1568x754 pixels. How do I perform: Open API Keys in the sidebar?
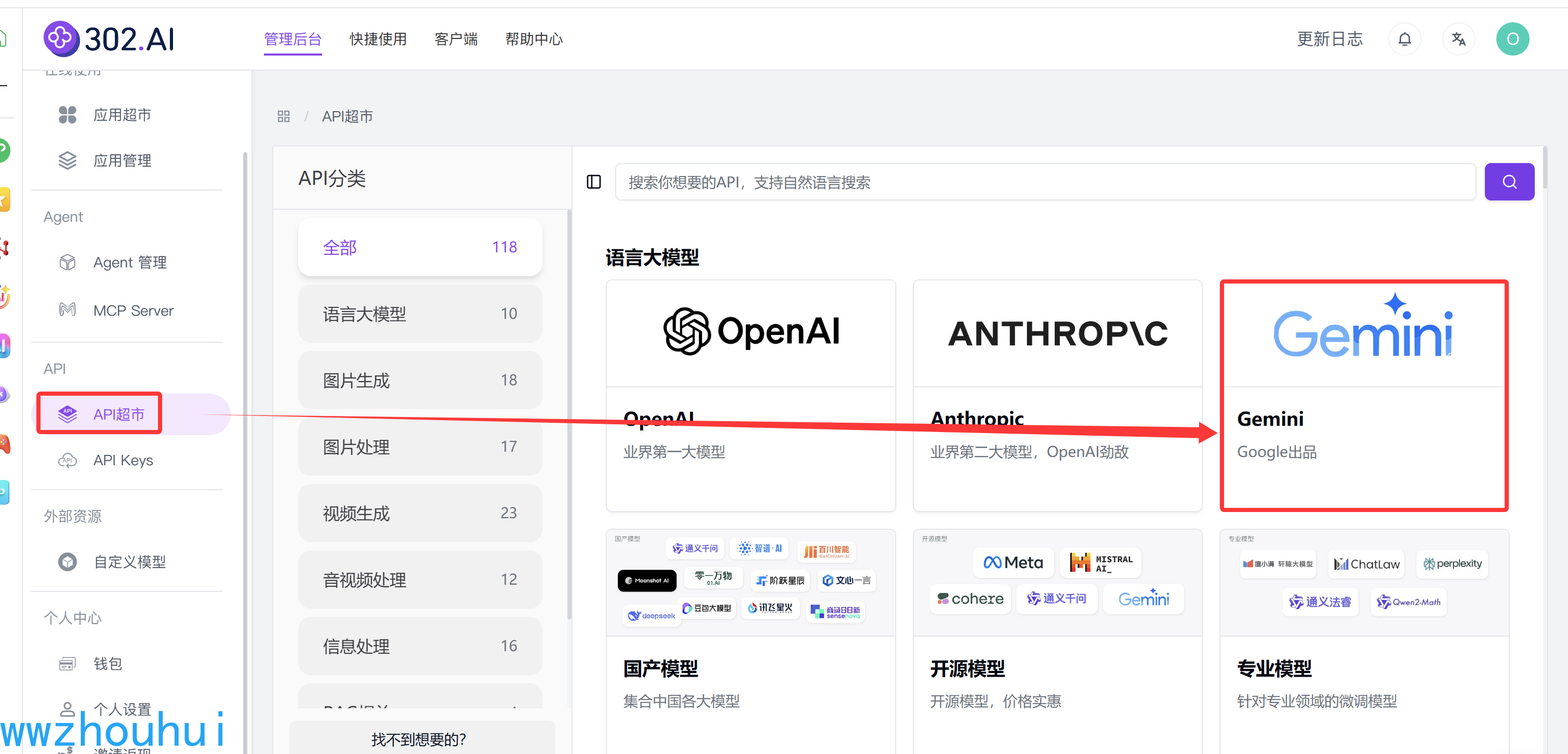point(122,460)
